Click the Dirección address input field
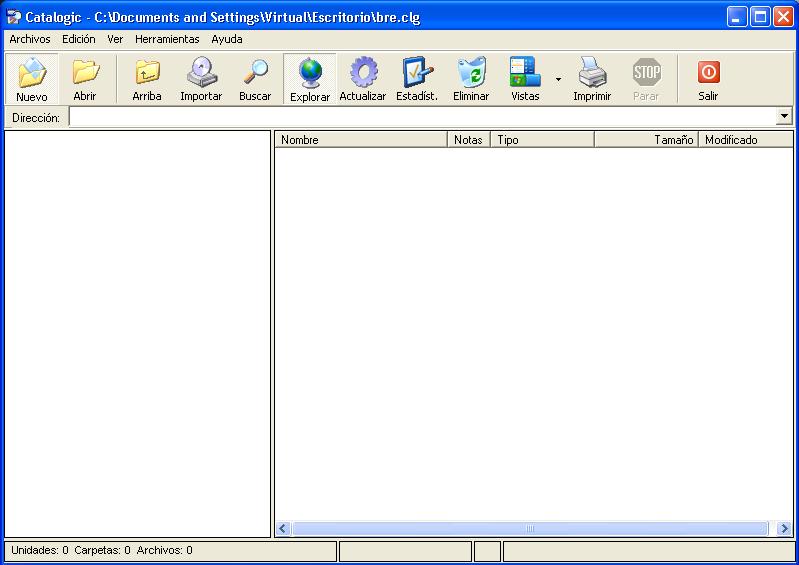 (x=423, y=117)
